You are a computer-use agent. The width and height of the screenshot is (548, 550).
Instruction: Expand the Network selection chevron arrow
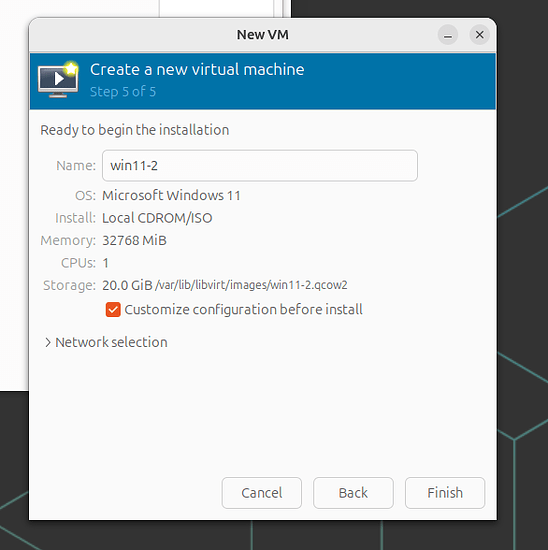(48, 342)
